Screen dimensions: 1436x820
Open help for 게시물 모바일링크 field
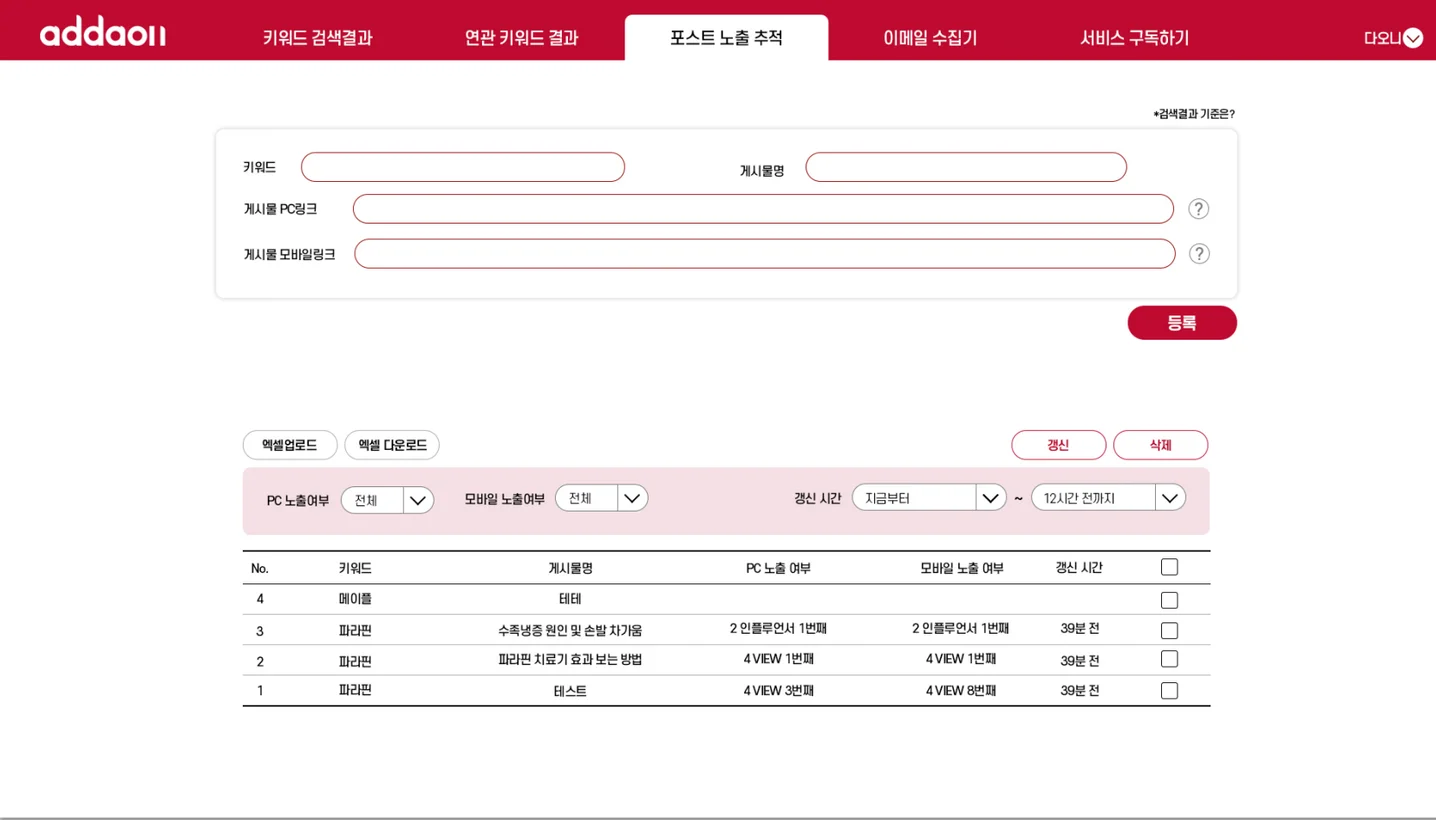(1199, 254)
